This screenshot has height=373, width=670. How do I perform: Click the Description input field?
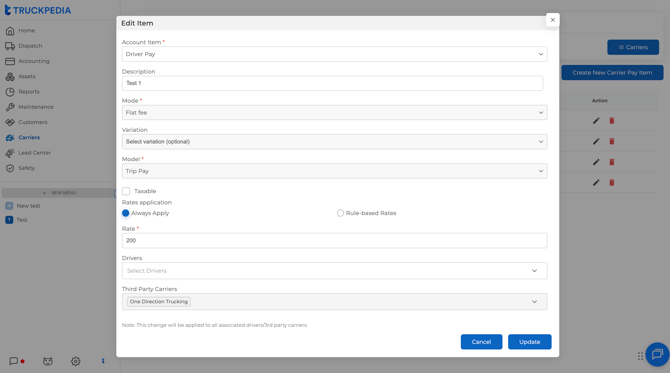(332, 83)
